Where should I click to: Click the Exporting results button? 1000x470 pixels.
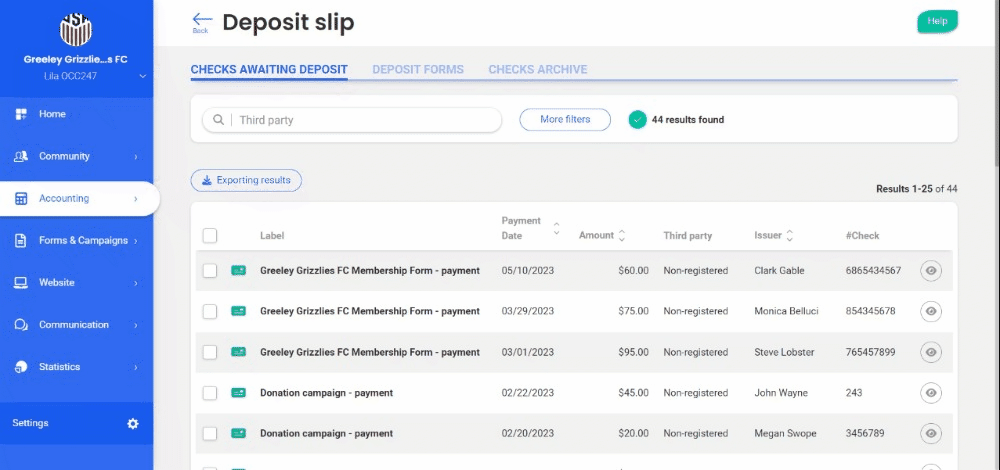pyautogui.click(x=246, y=181)
